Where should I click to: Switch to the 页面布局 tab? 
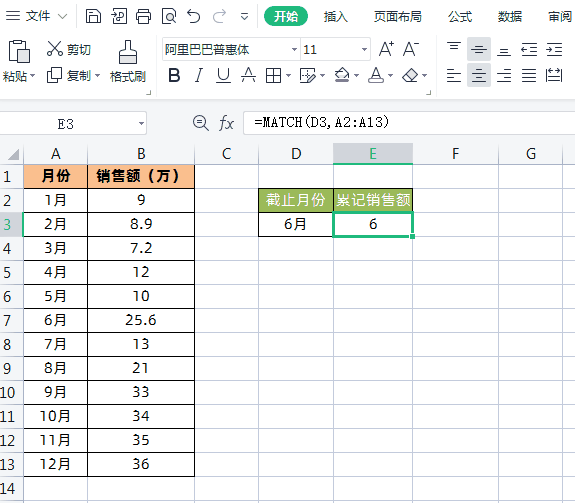(x=398, y=16)
